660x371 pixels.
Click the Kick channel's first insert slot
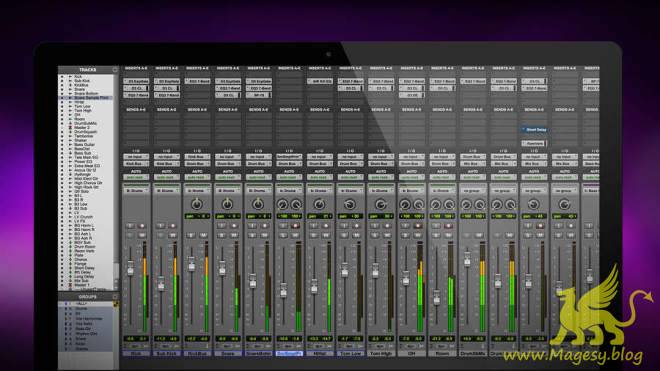[x=136, y=81]
